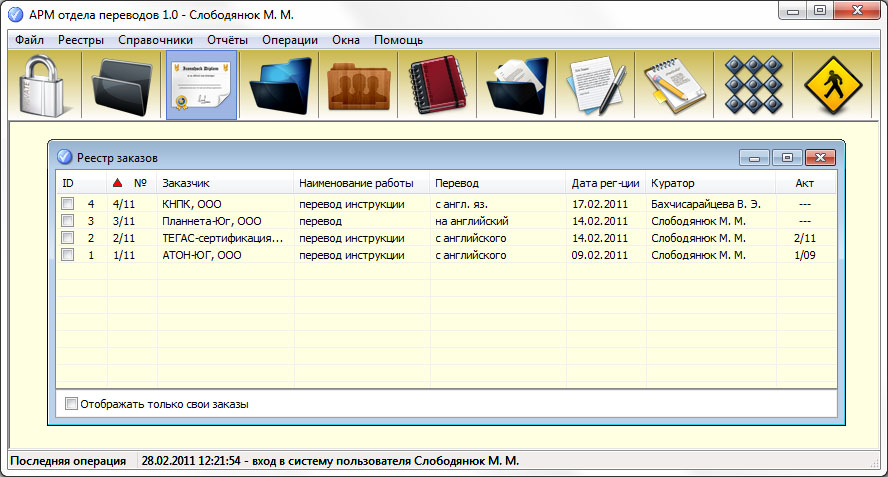This screenshot has height=477, width=888.
Task: Select the Планнета-Юг, ООО order row
Action: pos(211,221)
